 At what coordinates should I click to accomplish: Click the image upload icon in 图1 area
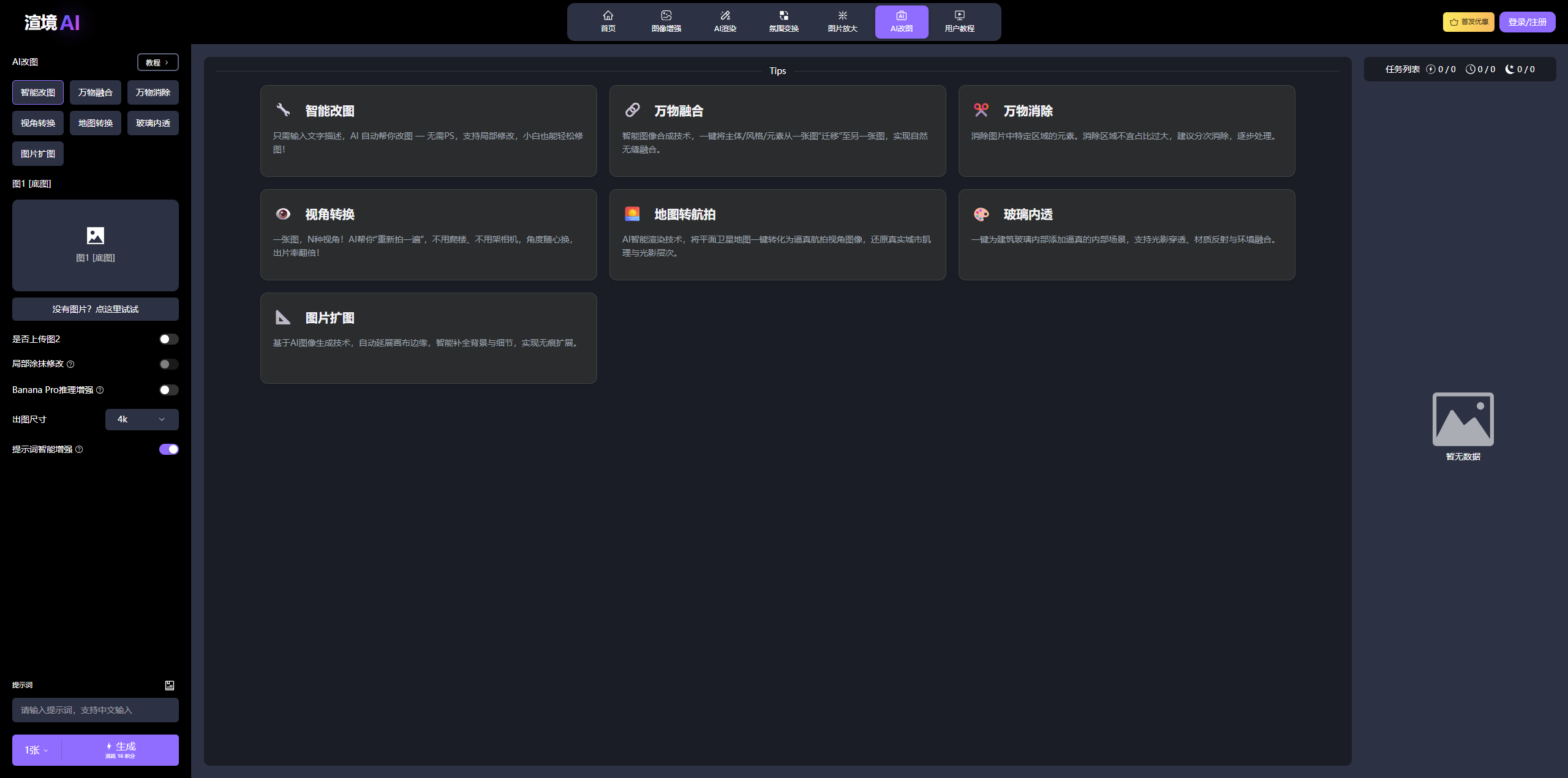tap(96, 236)
